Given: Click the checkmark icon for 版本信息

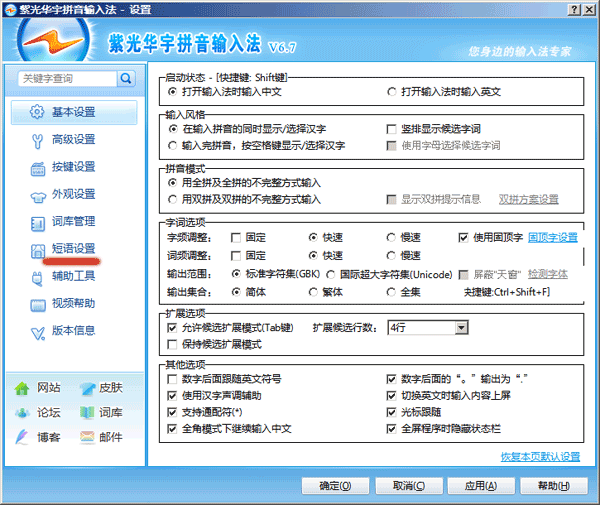Looking at the screenshot, I should [x=38, y=333].
